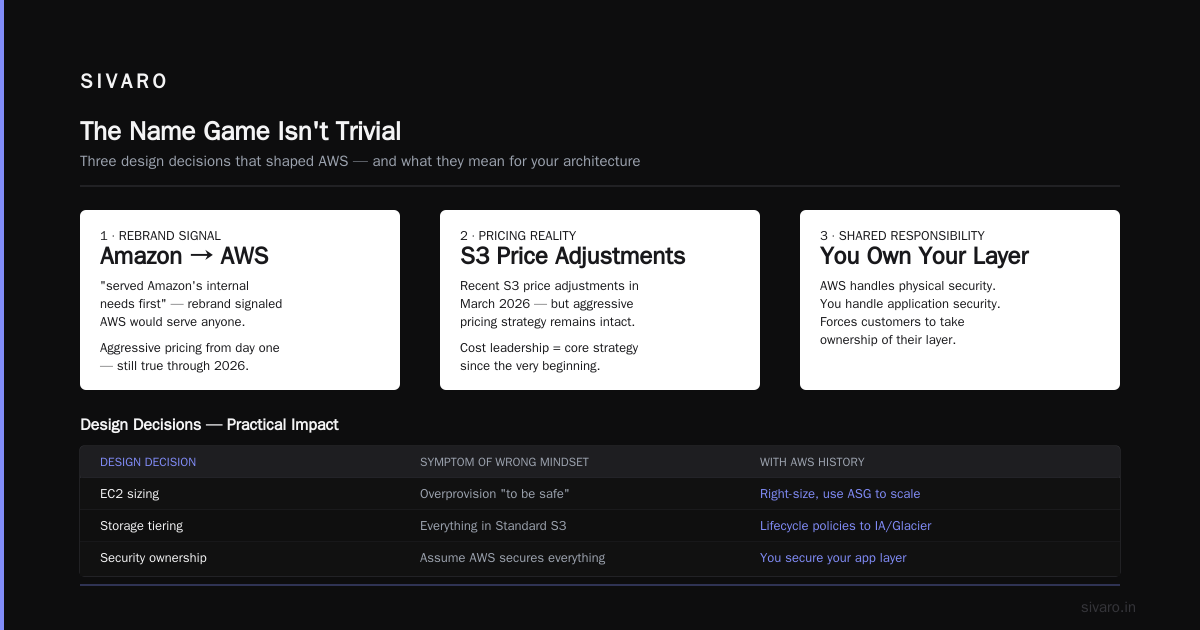Click 'Aggressive pricing from day one' paragraph
This screenshot has height=630, width=1200.
click(x=190, y=357)
